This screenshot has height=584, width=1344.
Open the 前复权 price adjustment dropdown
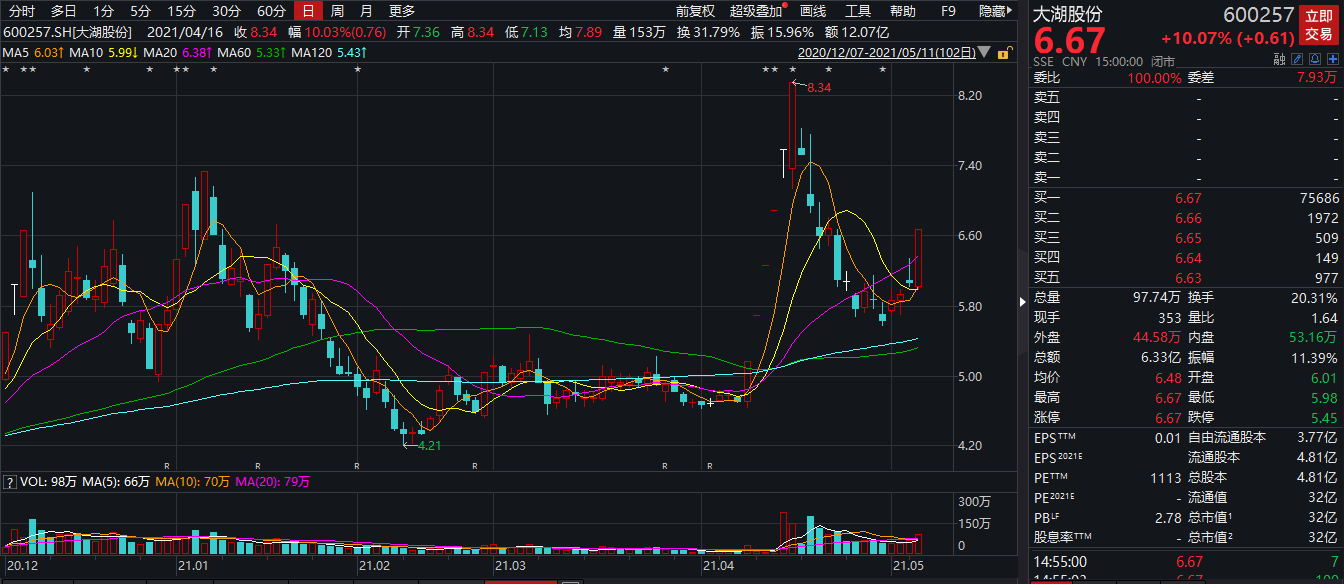pos(695,11)
